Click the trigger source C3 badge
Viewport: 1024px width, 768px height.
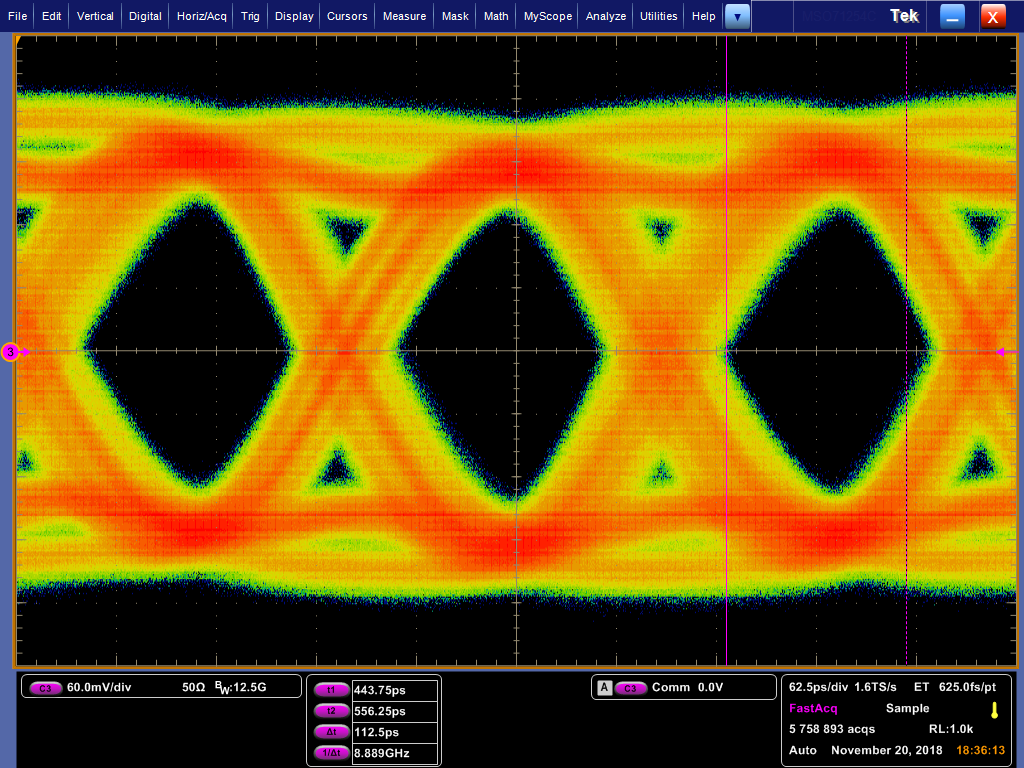click(630, 688)
